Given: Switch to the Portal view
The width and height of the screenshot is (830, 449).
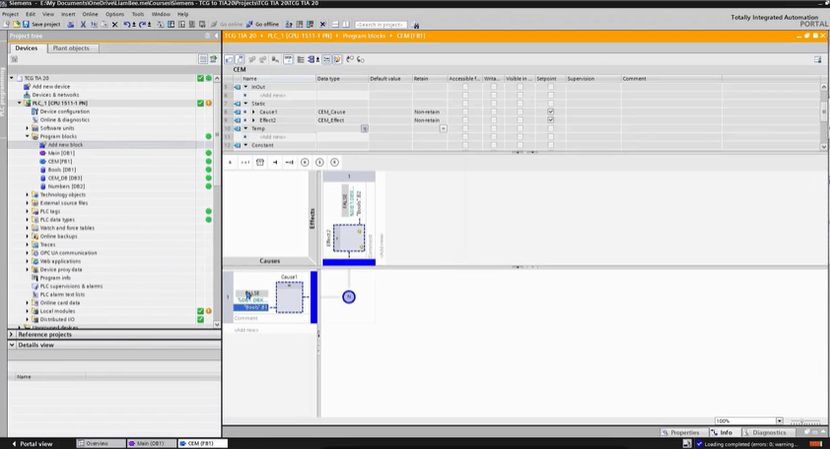Looking at the screenshot, I should tap(36, 443).
